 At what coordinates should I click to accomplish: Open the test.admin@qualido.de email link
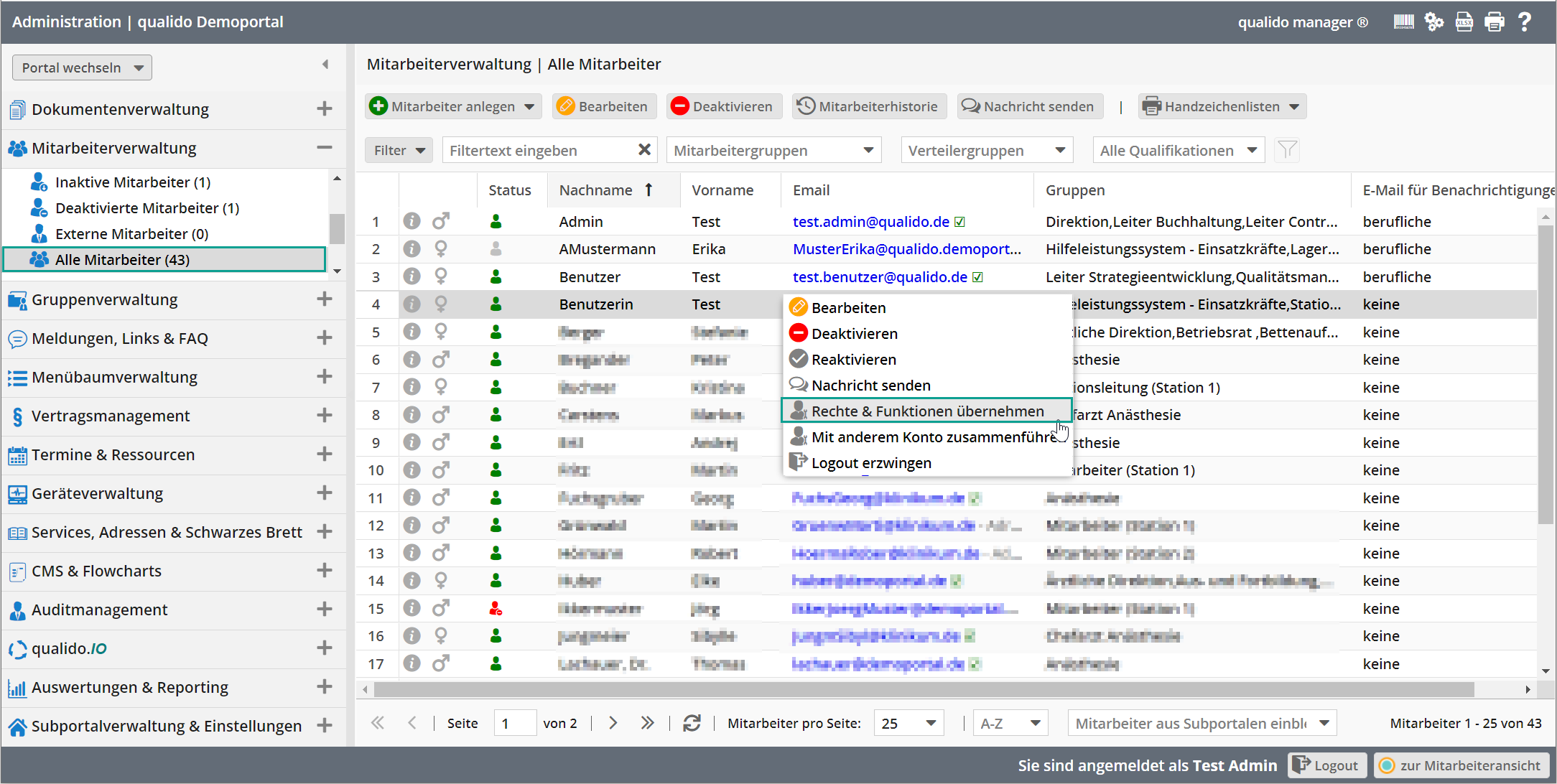tap(871, 222)
